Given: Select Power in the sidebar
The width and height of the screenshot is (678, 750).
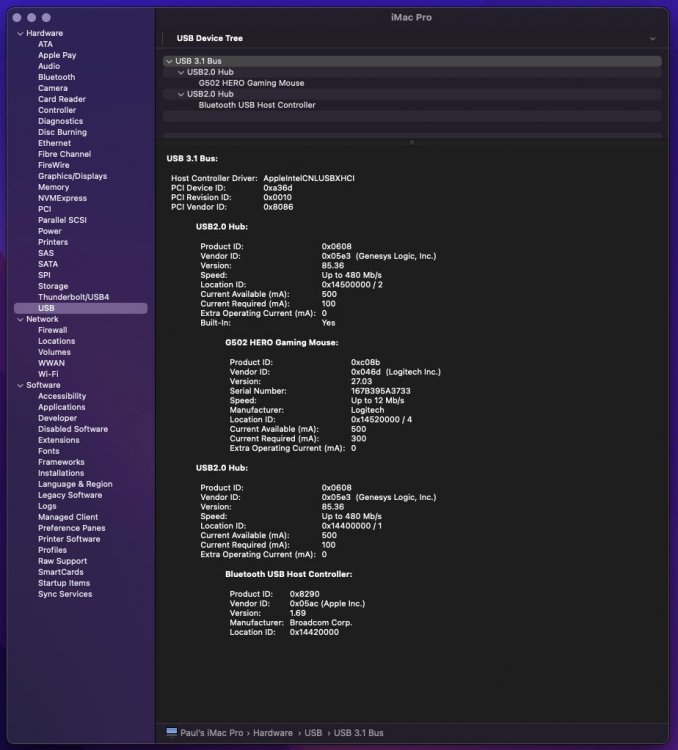Looking at the screenshot, I should point(50,232).
